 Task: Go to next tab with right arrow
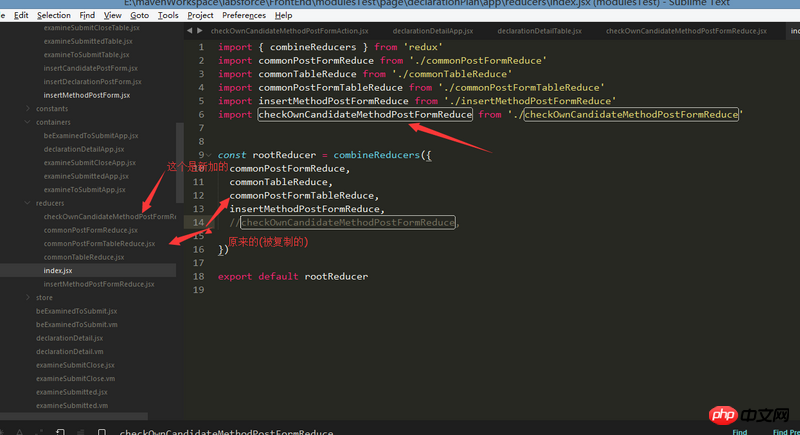coord(199,31)
